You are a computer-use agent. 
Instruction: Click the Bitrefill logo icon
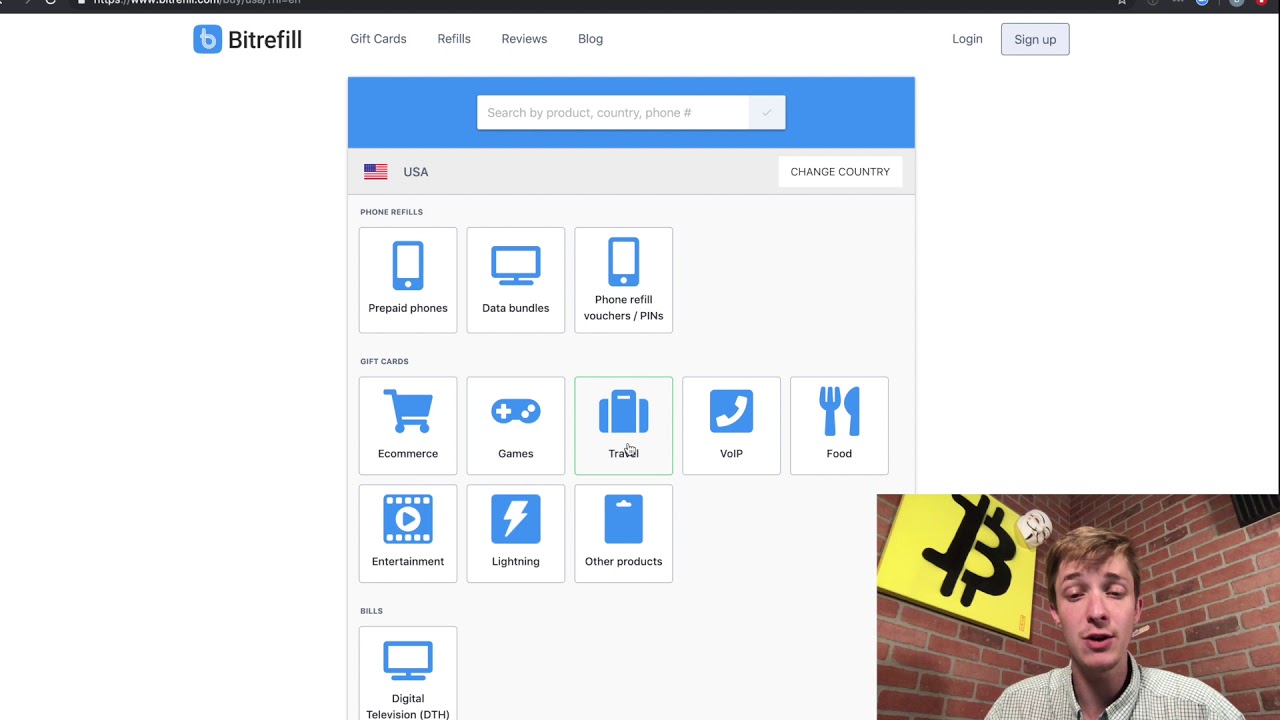point(207,39)
